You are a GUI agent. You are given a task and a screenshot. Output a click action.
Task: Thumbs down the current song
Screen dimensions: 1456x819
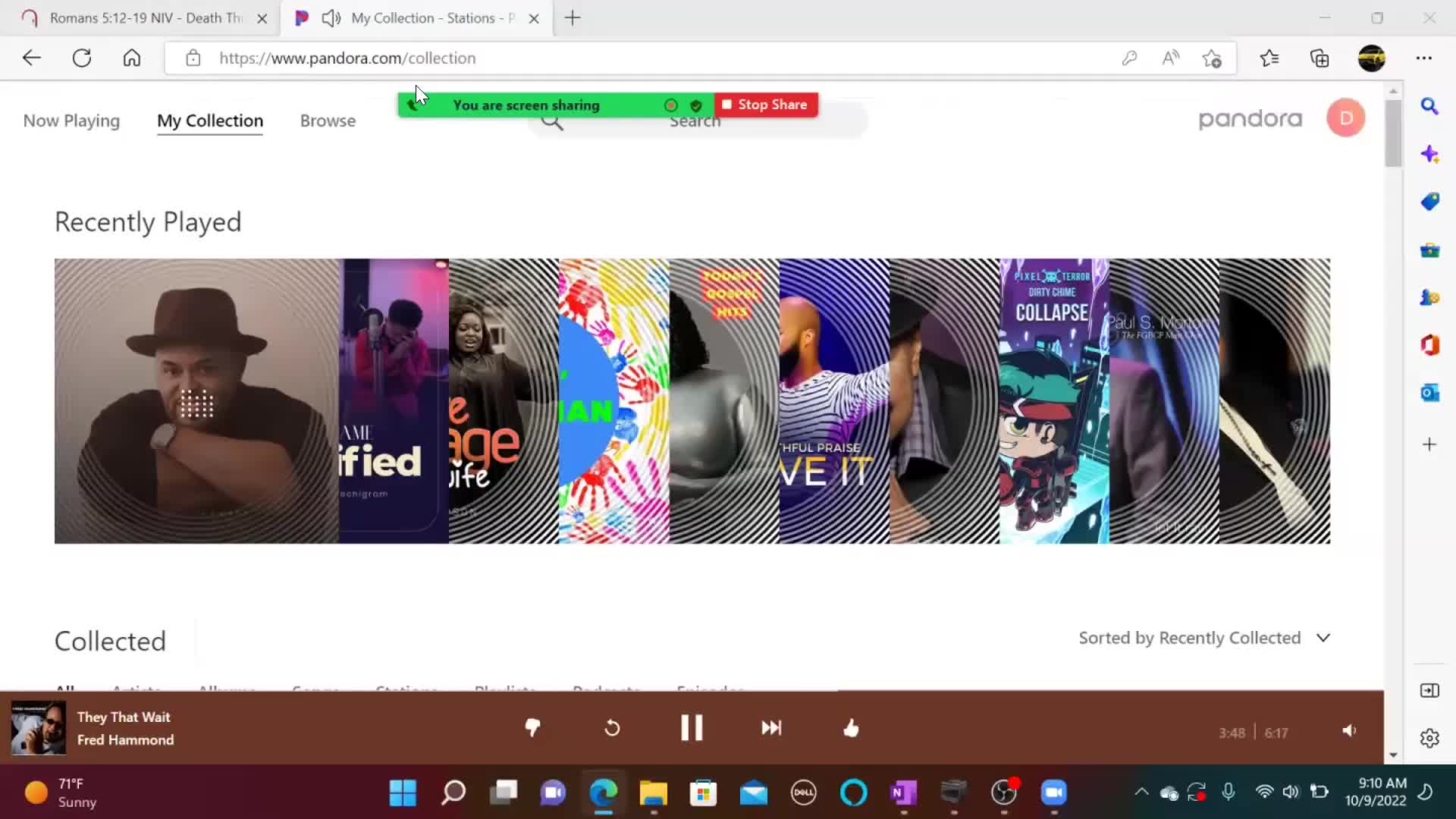[532, 728]
